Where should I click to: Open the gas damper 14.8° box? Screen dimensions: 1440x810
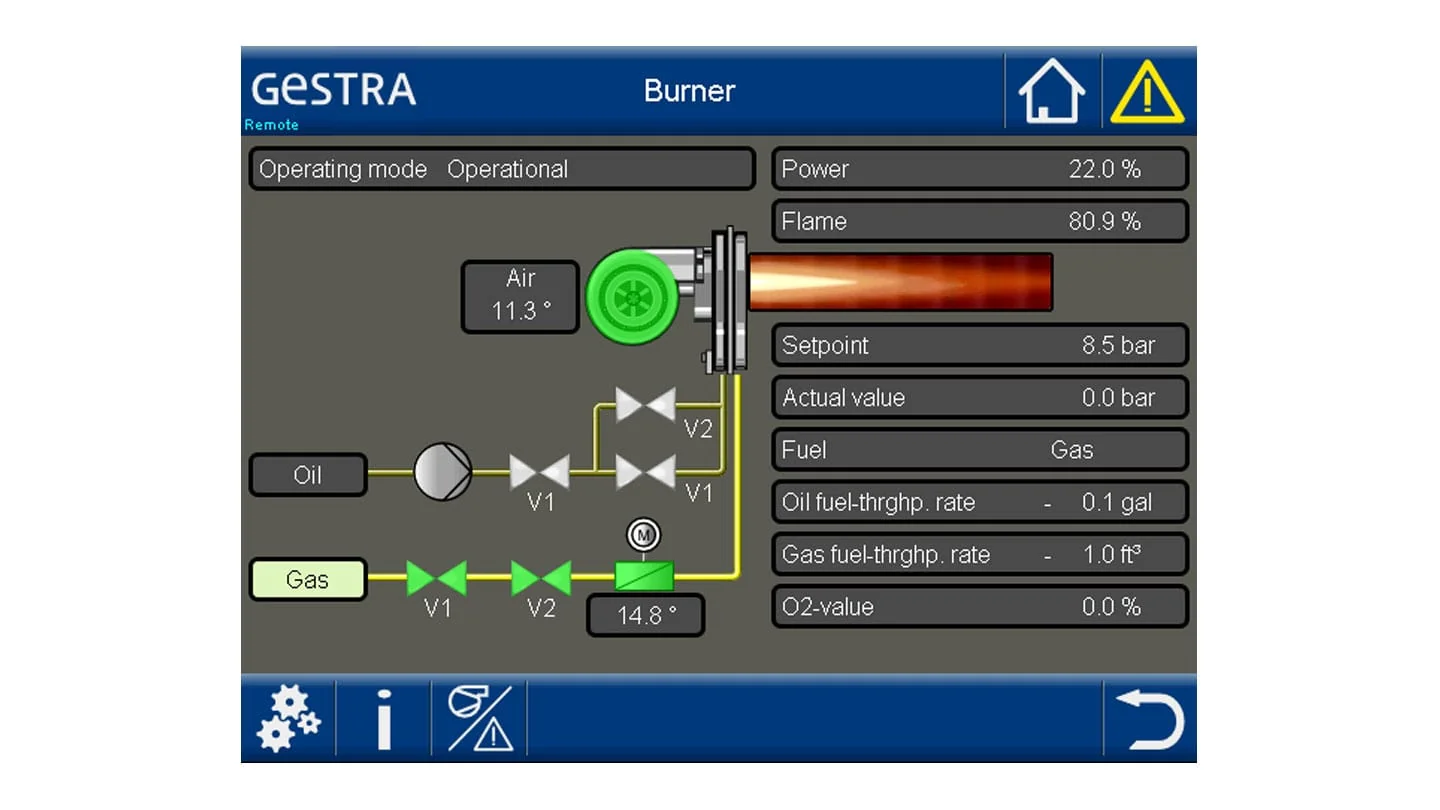click(645, 615)
